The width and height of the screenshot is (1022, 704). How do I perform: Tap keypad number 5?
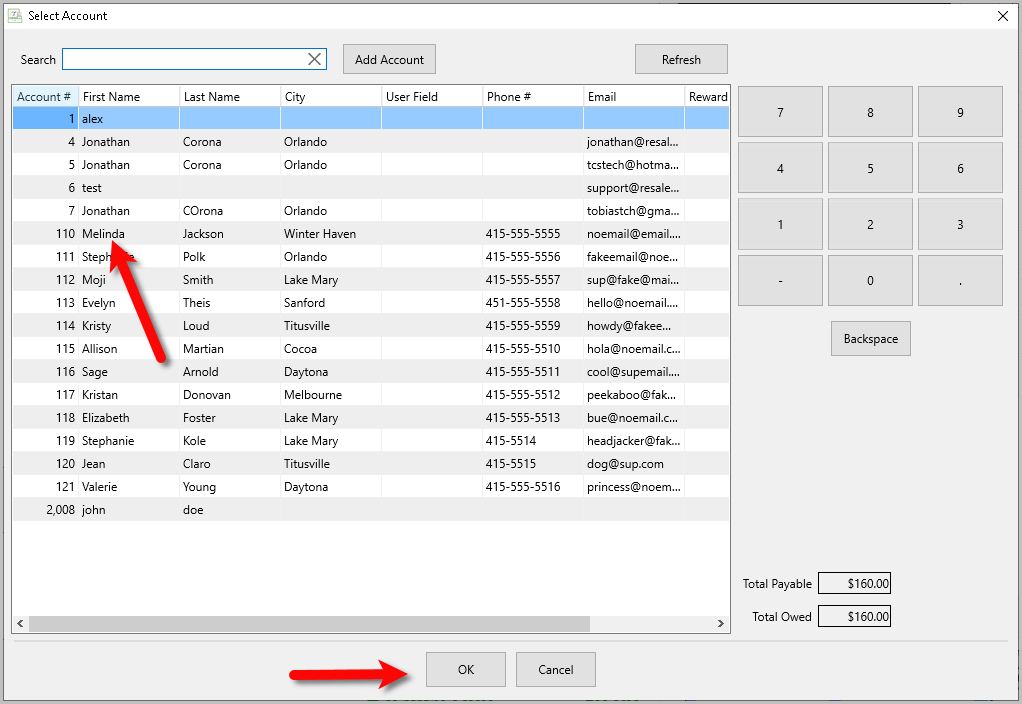870,168
